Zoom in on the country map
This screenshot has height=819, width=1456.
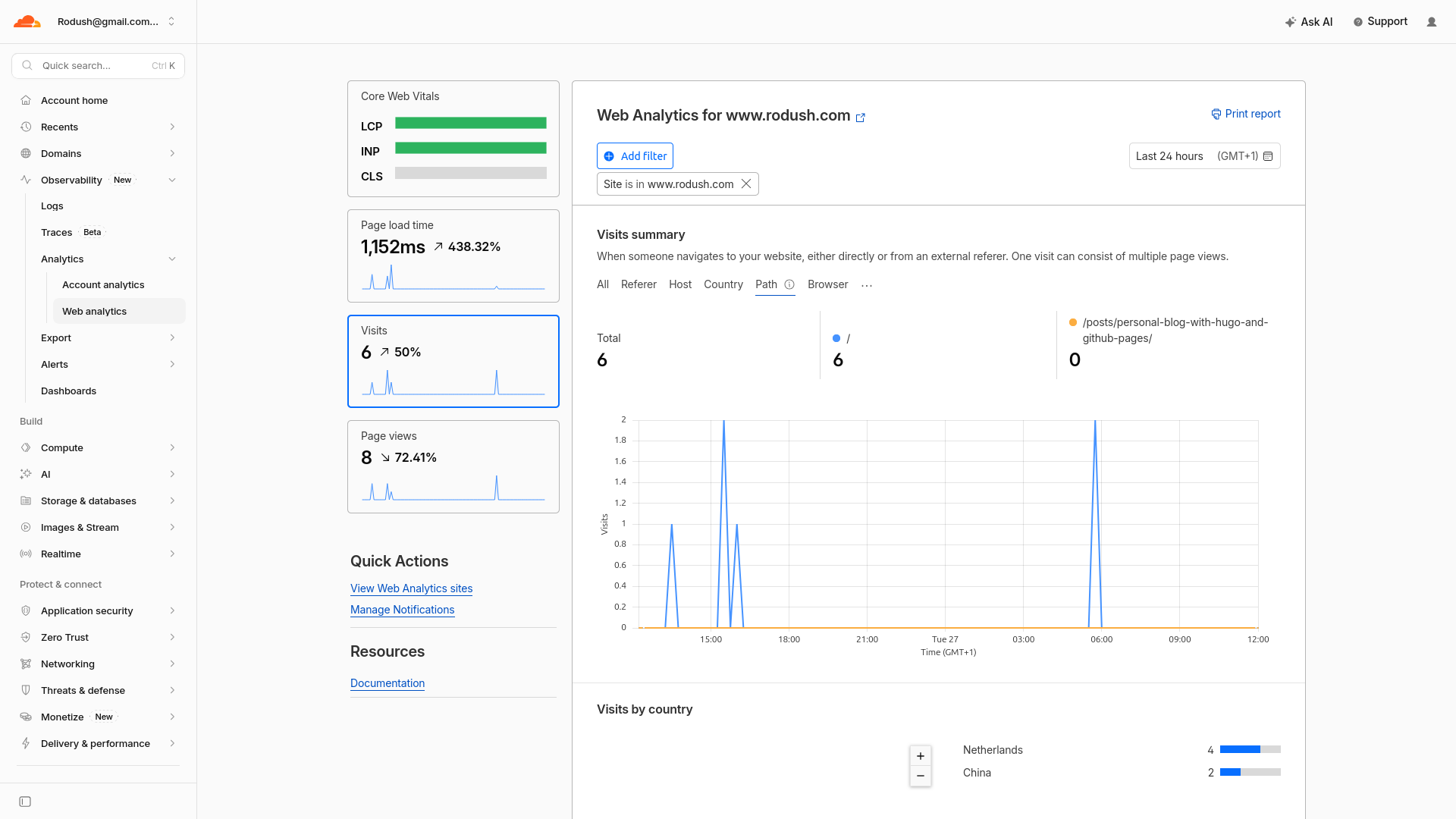point(921,756)
